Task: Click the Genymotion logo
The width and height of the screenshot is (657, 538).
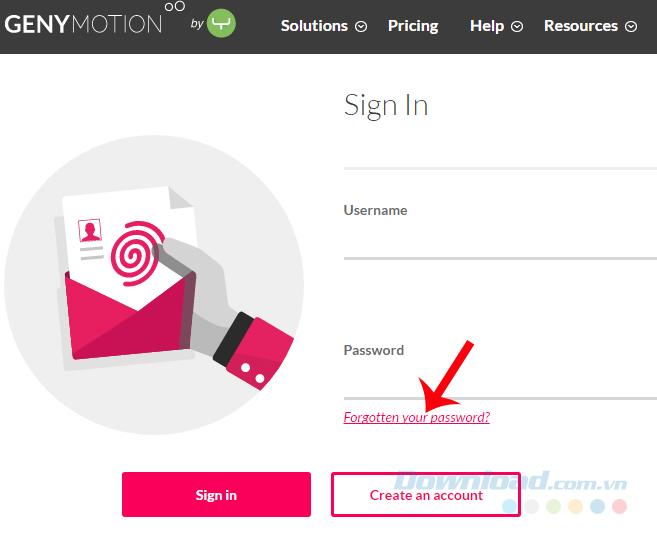Action: [83, 22]
